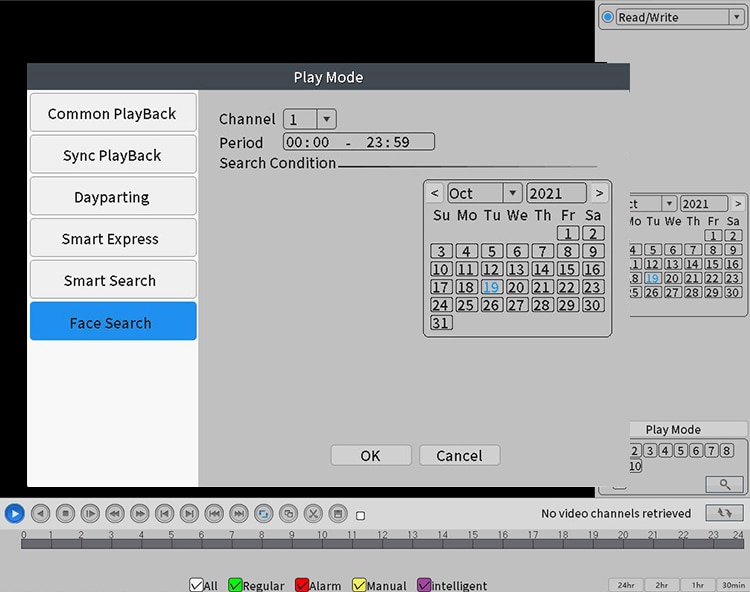Viewport: 750px width, 592px height.
Task: Click the sync refresh arrows button
Action: coord(724,513)
